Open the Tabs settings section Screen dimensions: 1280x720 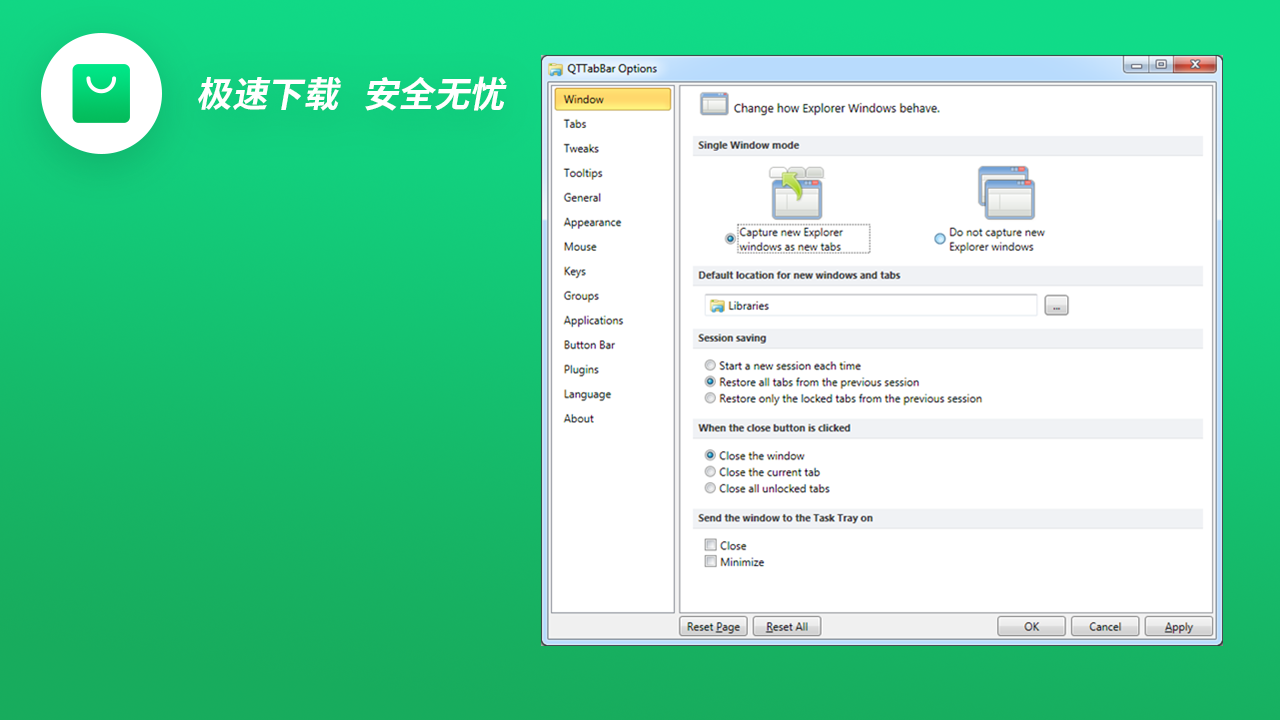tap(575, 123)
